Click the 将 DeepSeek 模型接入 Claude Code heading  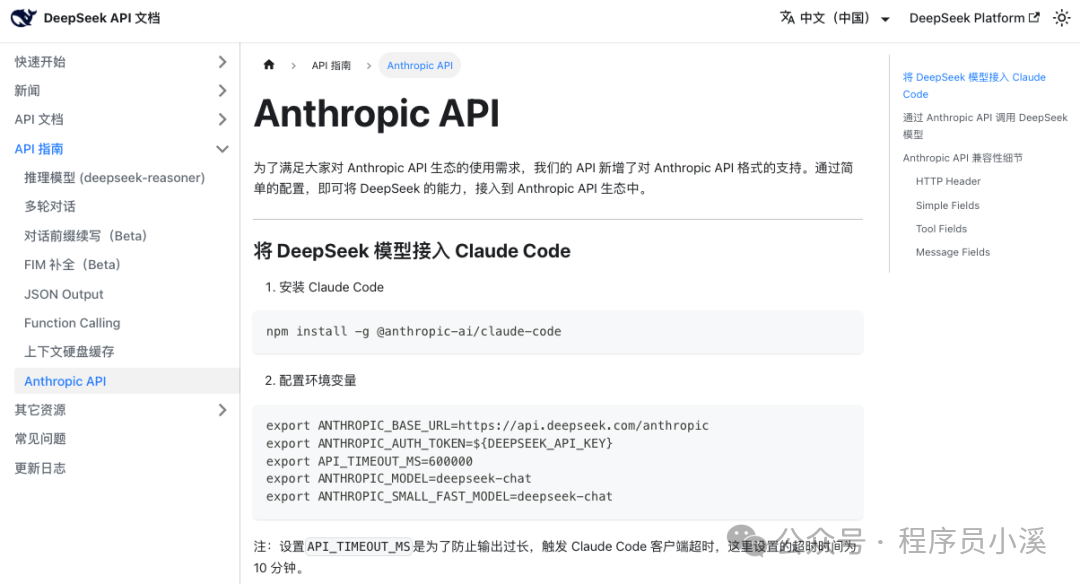tap(412, 251)
